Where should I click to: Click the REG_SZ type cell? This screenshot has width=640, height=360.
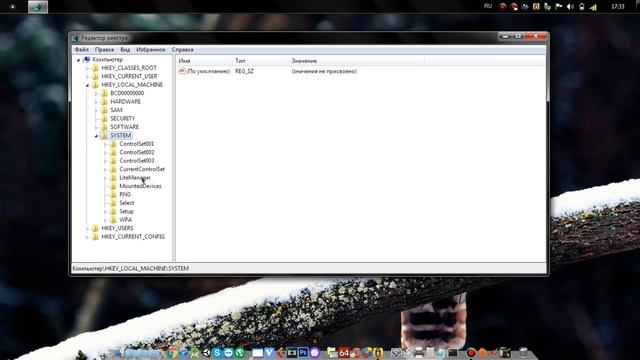(x=244, y=71)
